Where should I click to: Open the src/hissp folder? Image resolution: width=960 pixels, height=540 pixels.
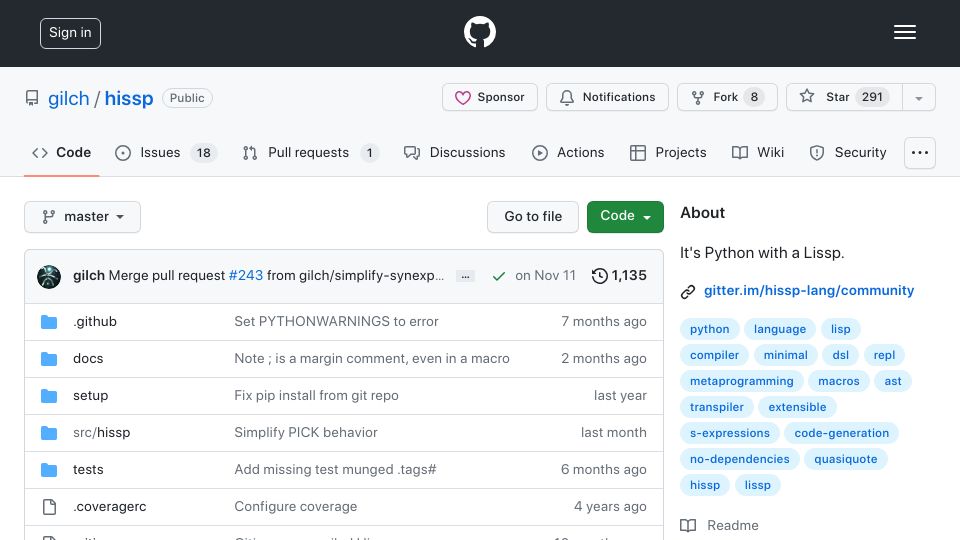coord(102,432)
